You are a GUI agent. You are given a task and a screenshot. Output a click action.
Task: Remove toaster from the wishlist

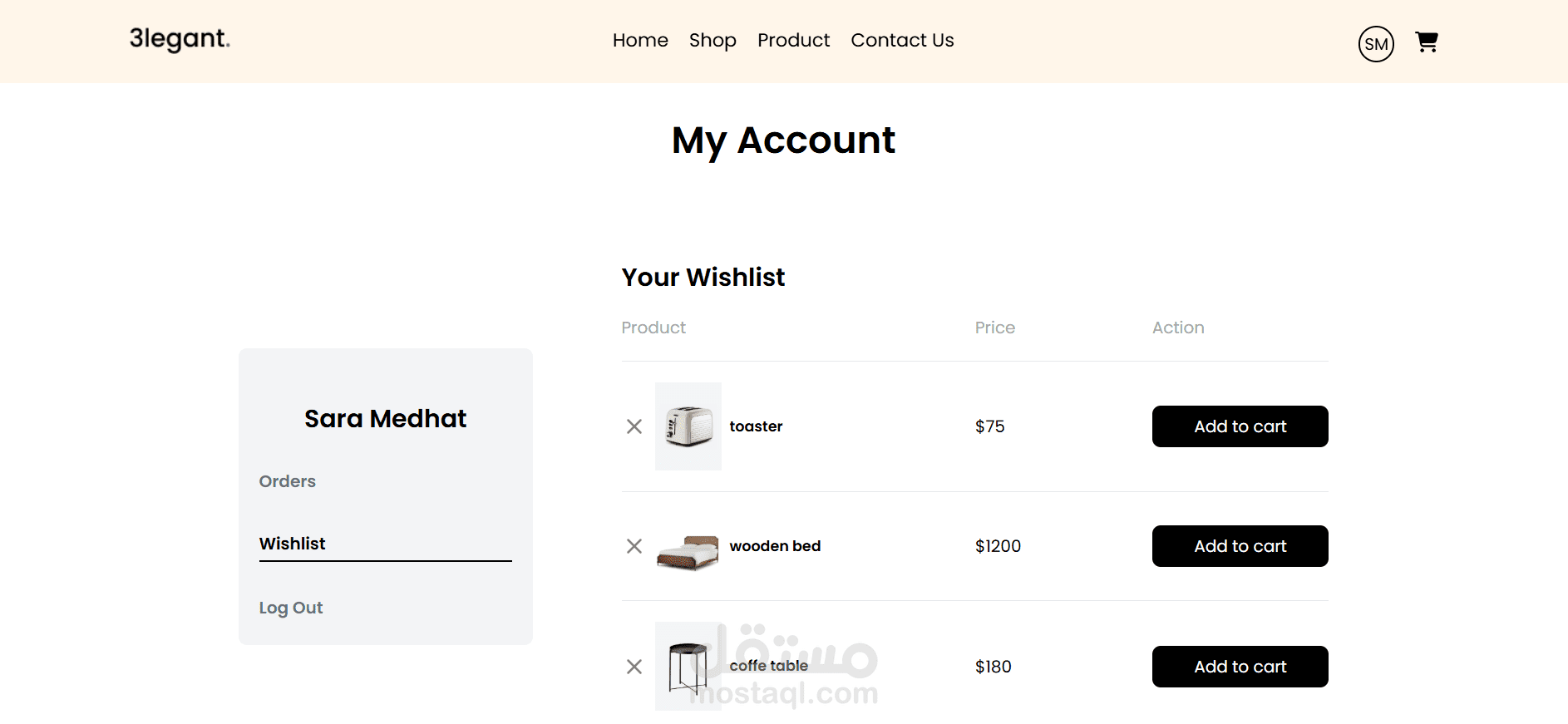coord(634,426)
